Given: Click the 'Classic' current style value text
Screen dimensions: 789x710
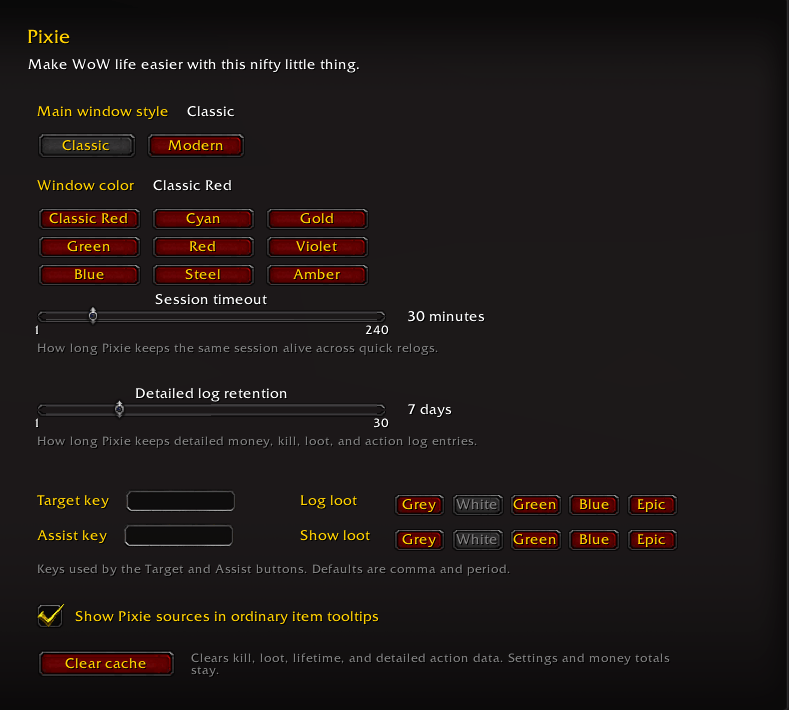Looking at the screenshot, I should (x=210, y=111).
